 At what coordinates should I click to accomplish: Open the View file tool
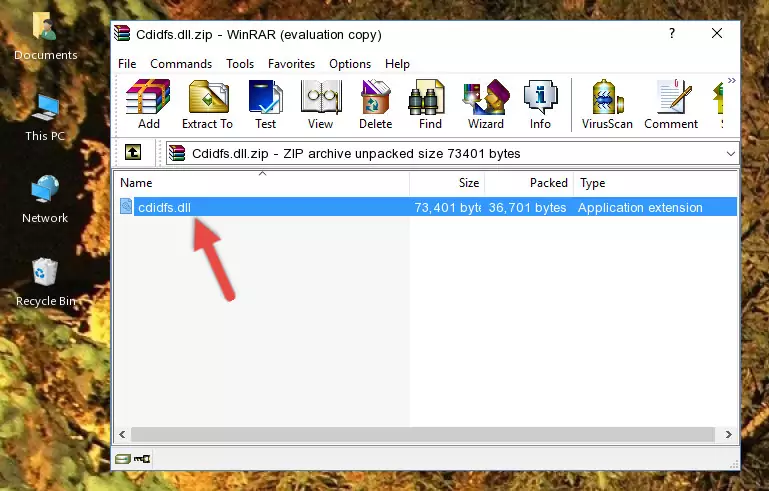pyautogui.click(x=321, y=104)
